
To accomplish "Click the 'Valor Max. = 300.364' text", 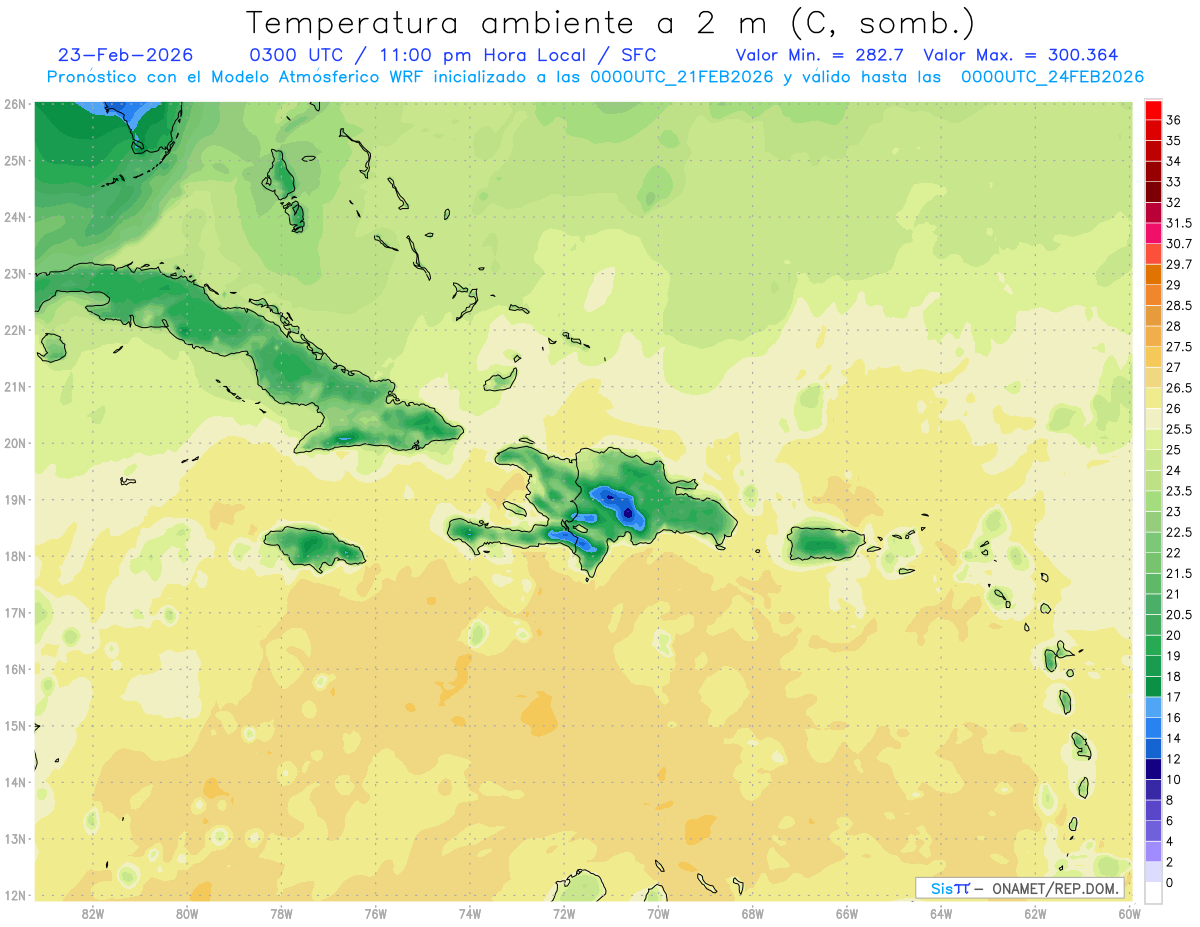I will pos(1021,55).
